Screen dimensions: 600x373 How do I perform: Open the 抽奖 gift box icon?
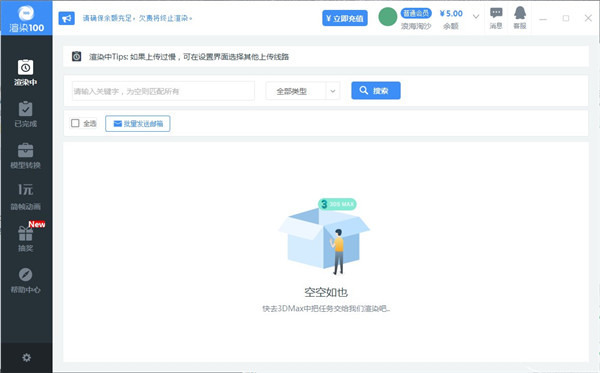[26, 233]
